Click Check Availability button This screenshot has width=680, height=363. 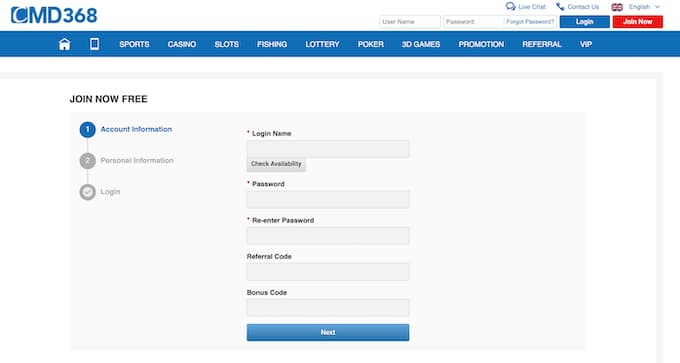276,164
